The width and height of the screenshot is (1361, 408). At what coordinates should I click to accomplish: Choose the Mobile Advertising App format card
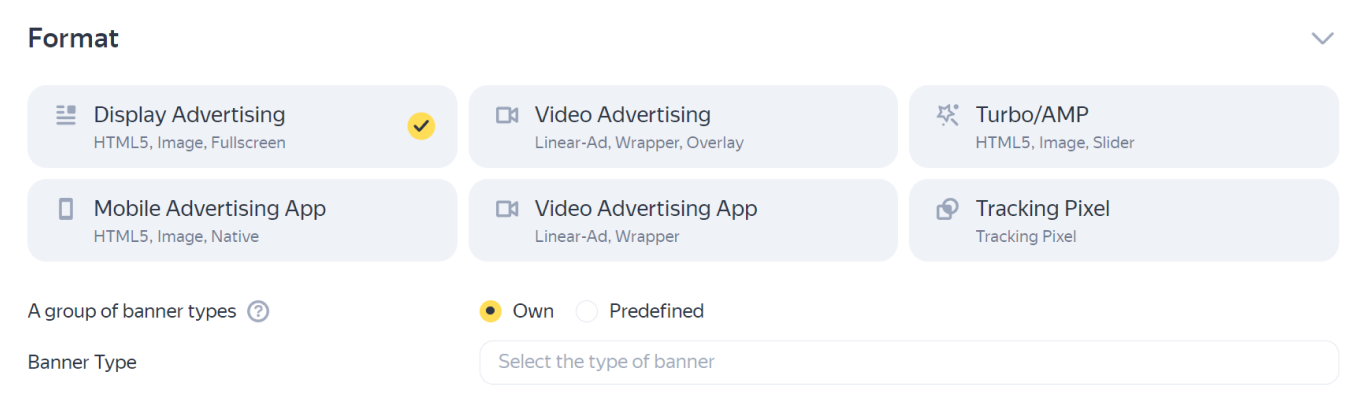(242, 220)
